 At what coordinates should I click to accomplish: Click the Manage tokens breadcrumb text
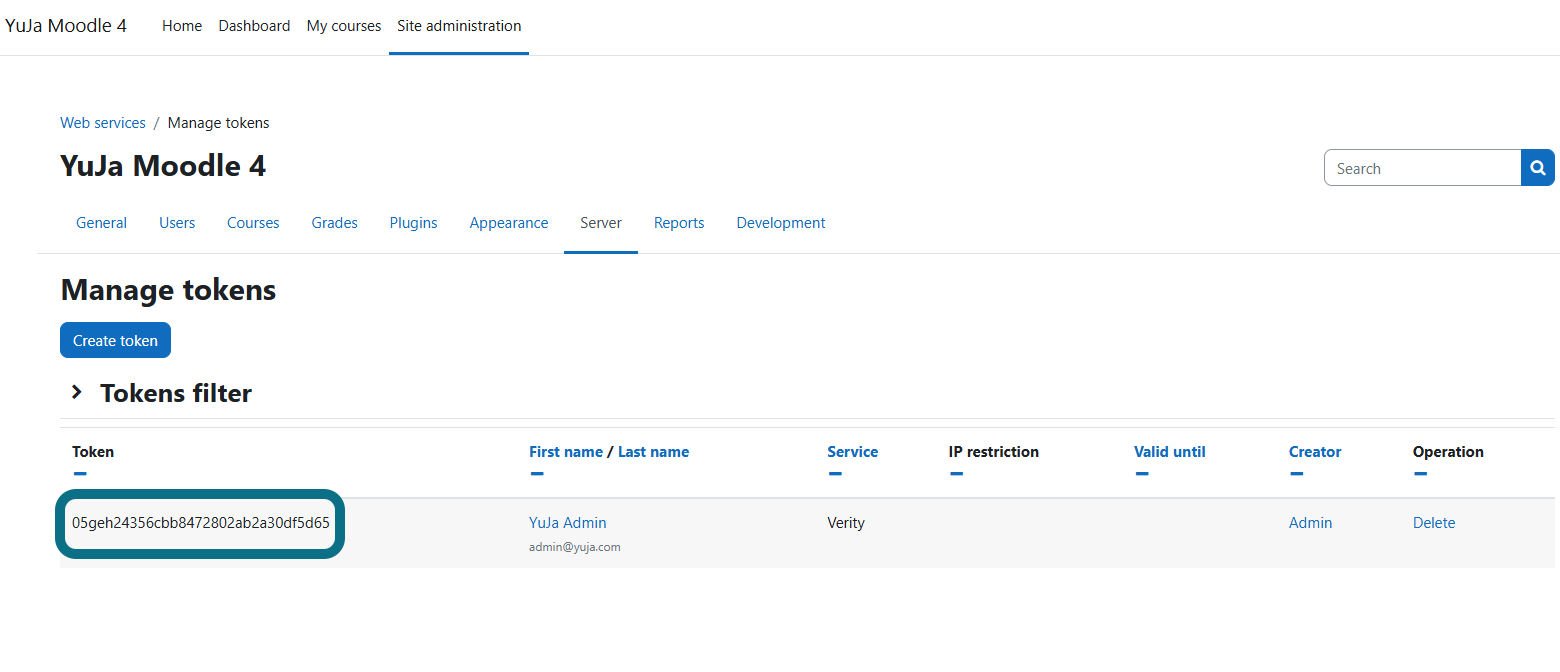pos(218,123)
